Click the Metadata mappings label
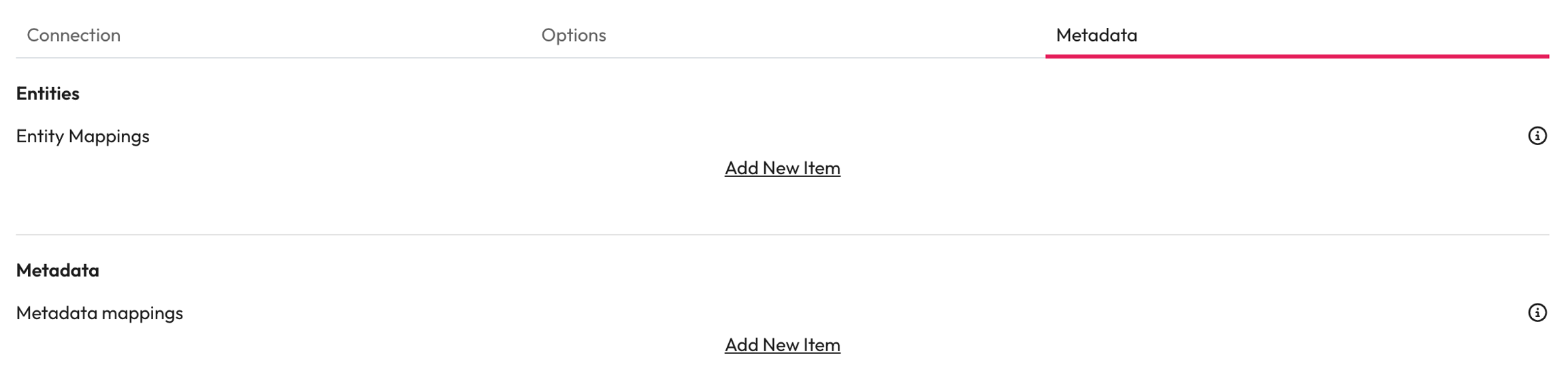1568x375 pixels. pos(99,313)
